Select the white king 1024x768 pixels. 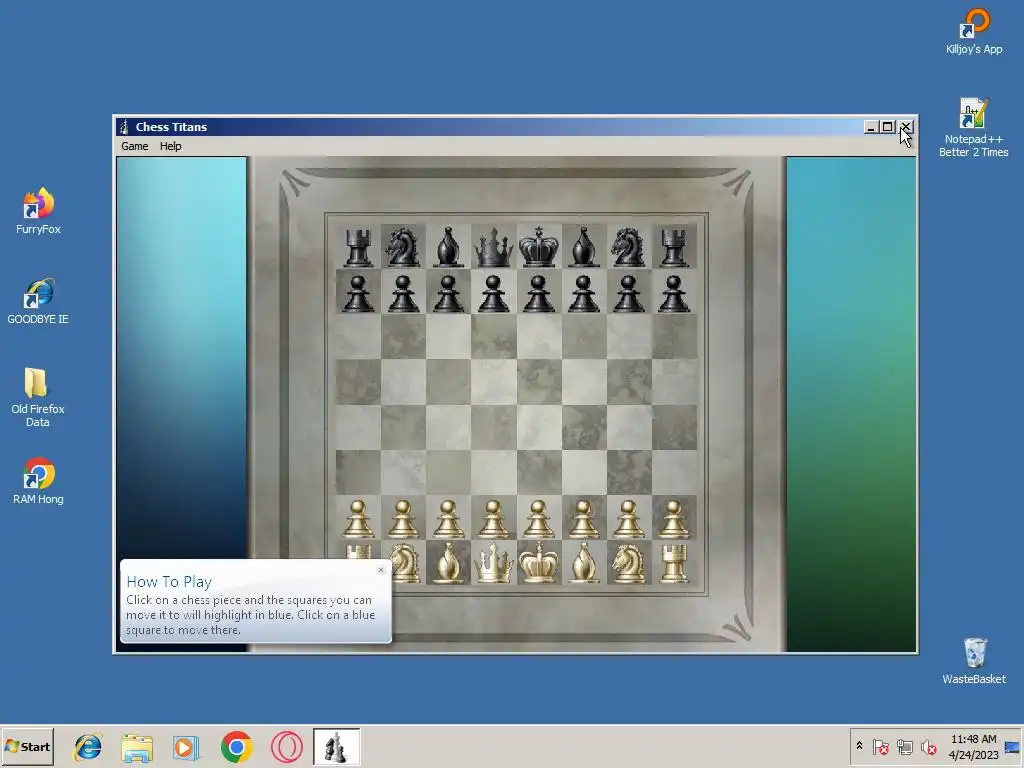pos(538,562)
